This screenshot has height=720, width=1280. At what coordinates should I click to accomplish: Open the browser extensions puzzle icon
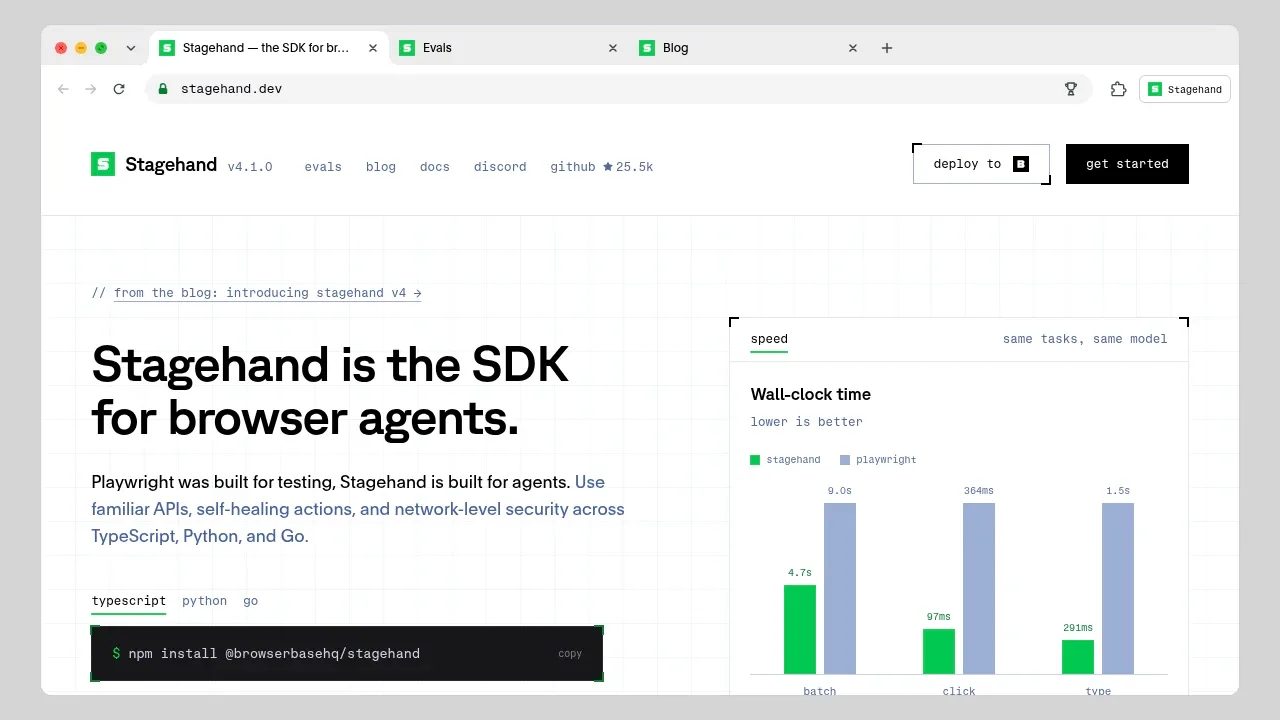click(1119, 89)
